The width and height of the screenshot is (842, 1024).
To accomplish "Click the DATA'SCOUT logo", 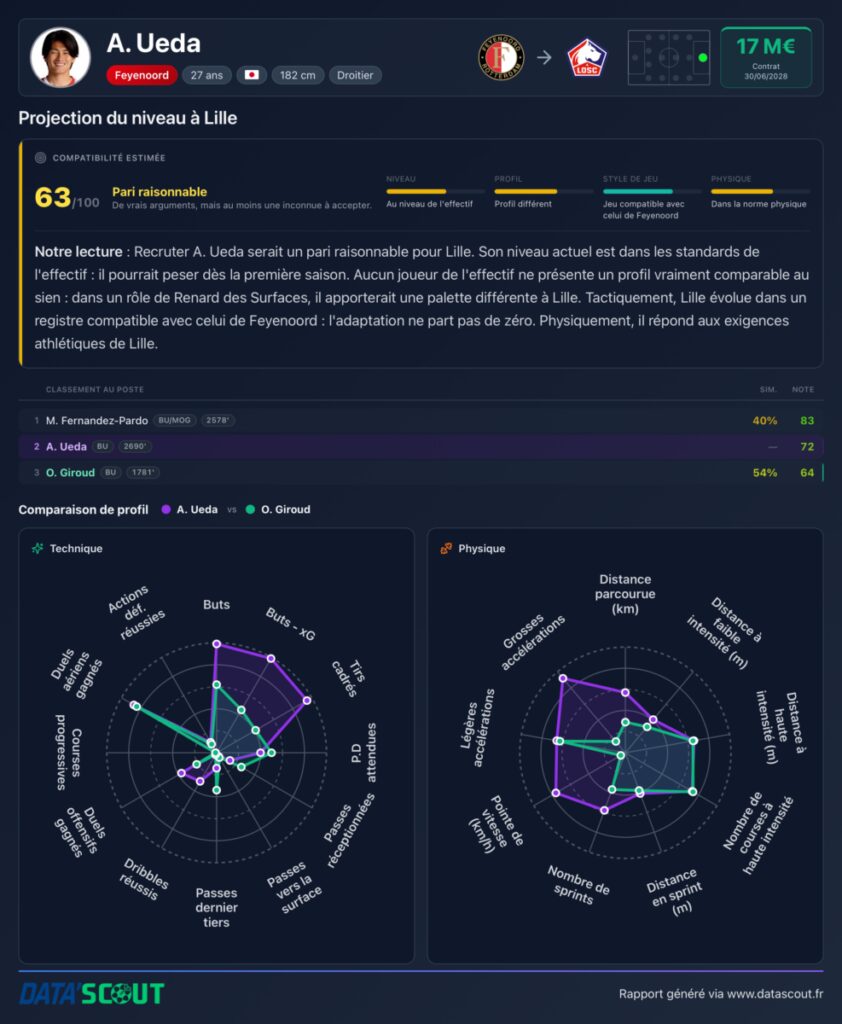I will (91, 994).
